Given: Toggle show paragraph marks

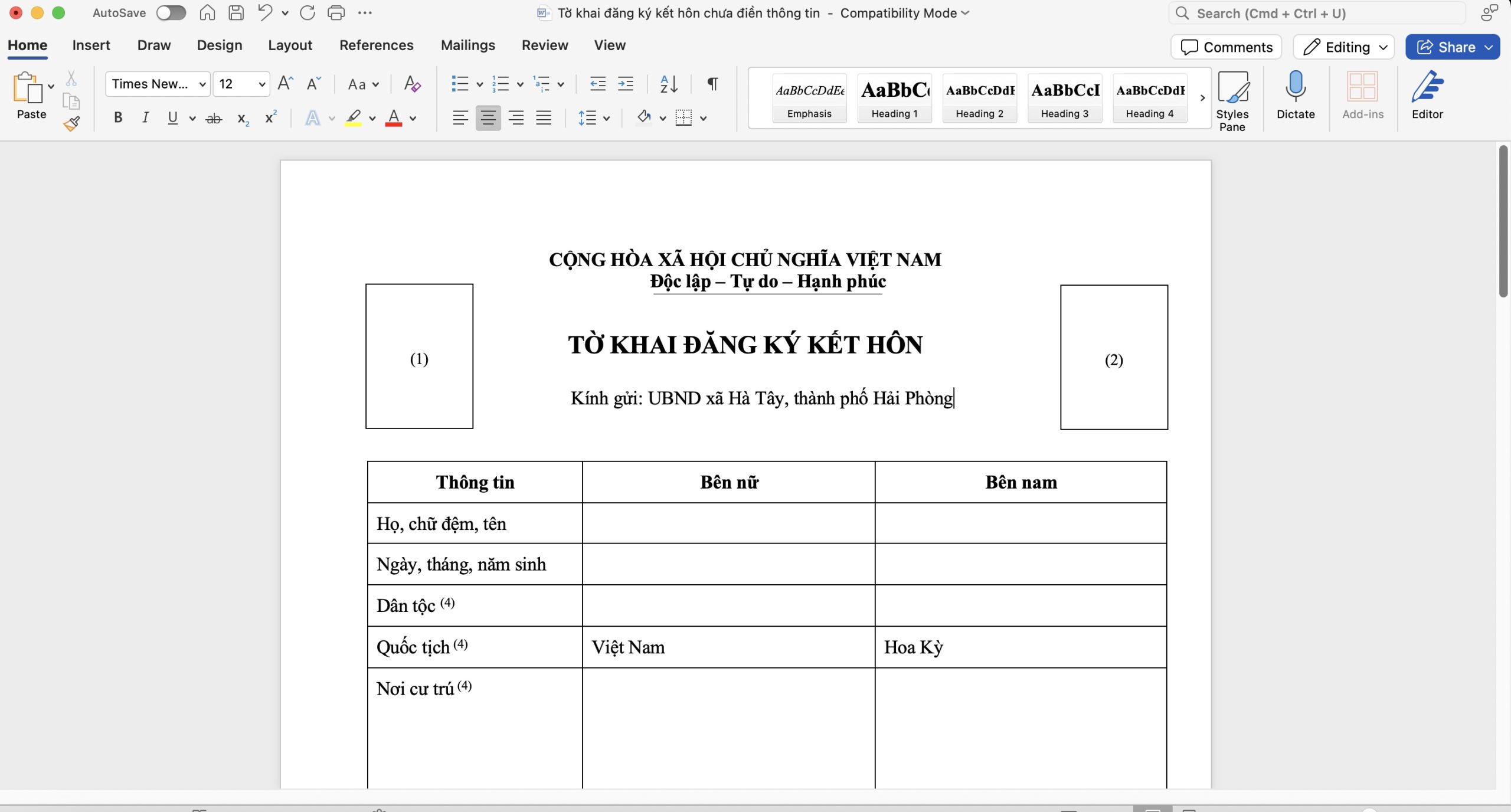Looking at the screenshot, I should click(x=713, y=84).
